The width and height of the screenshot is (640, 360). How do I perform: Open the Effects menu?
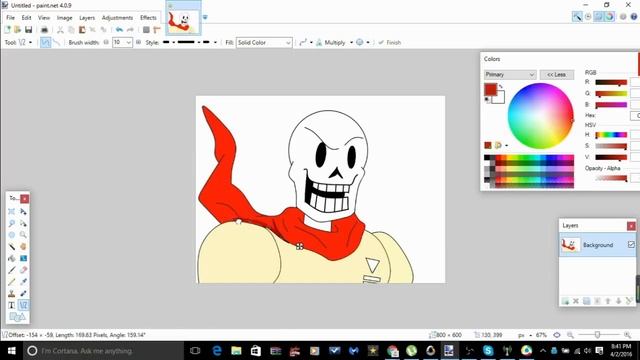[148, 18]
